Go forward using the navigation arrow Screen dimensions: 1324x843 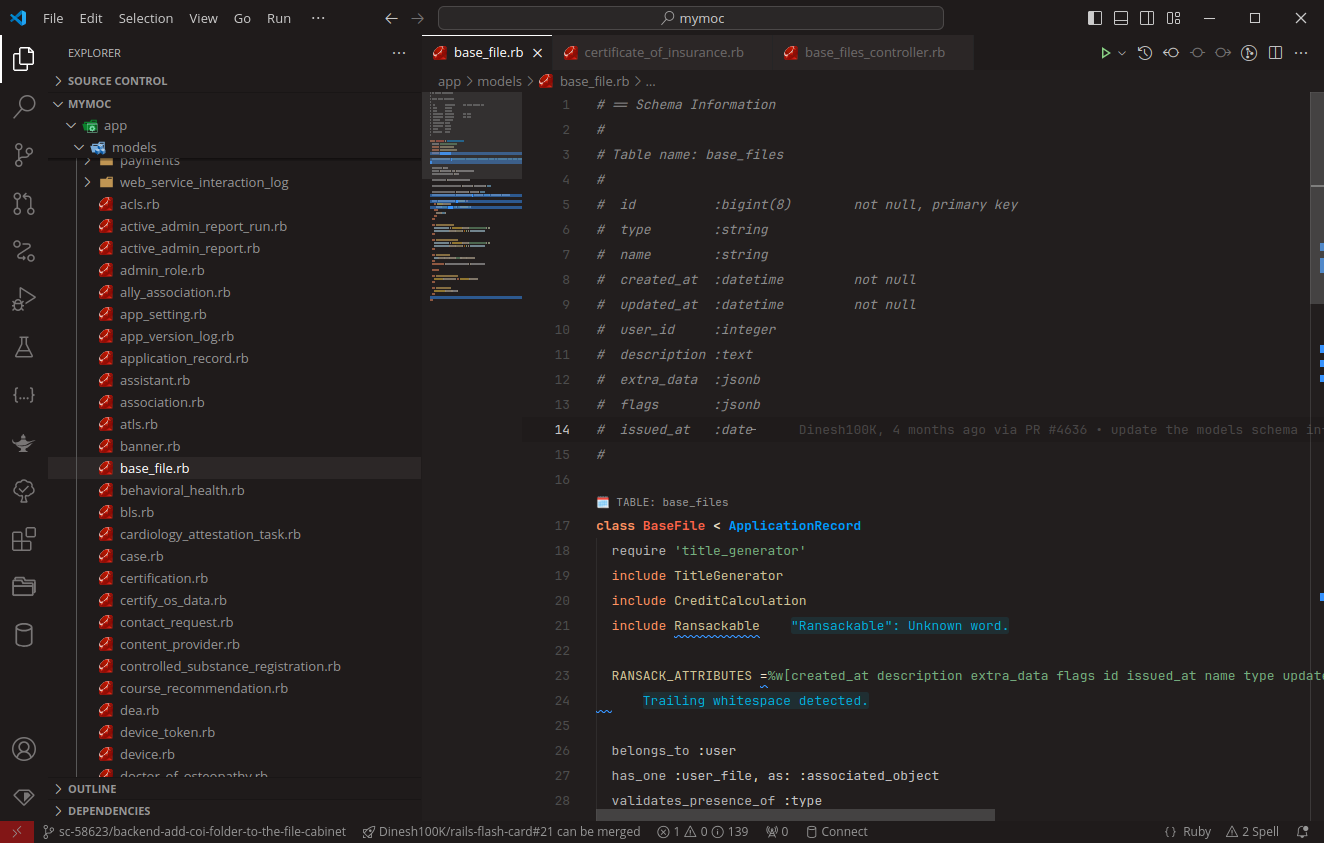coord(418,18)
